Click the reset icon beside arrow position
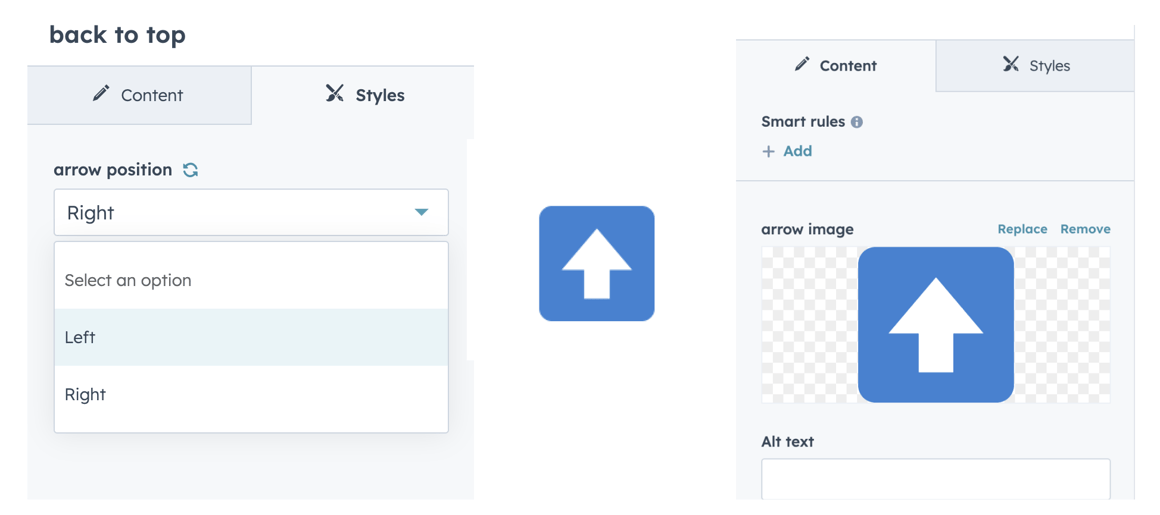Image resolution: width=1160 pixels, height=515 pixels. pyautogui.click(x=190, y=170)
